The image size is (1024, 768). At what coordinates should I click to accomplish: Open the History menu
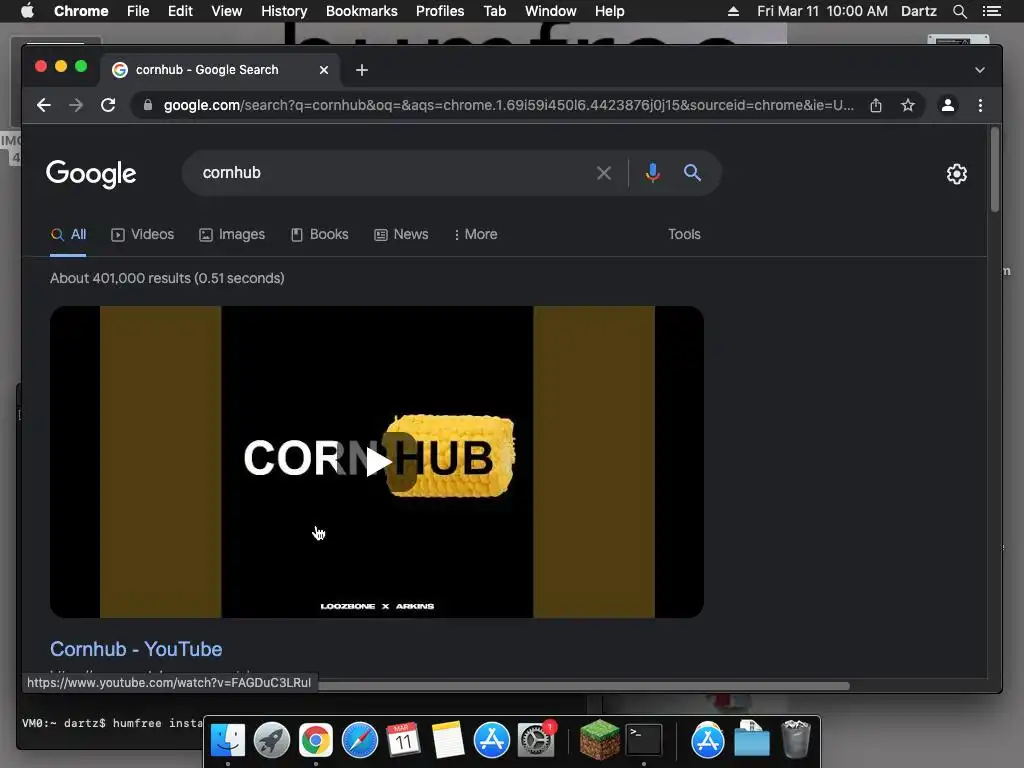click(x=283, y=11)
